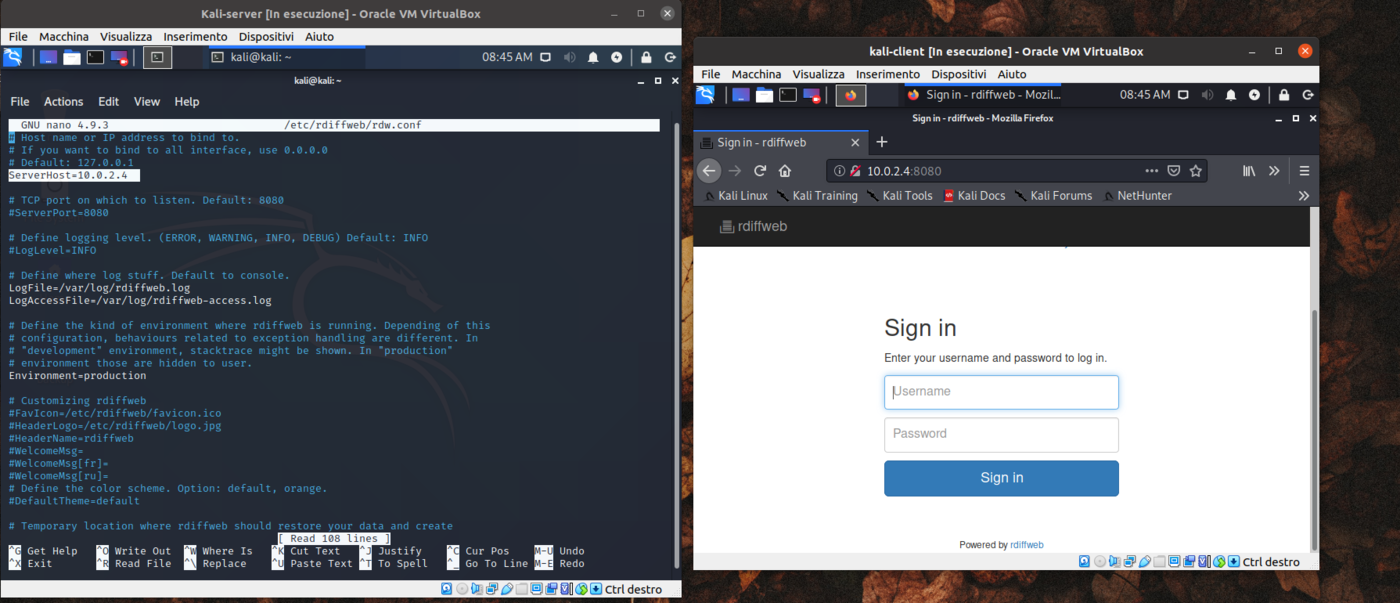Click the VirtualBox USB devices status icon
1400x603 pixels.
(x=1145, y=561)
